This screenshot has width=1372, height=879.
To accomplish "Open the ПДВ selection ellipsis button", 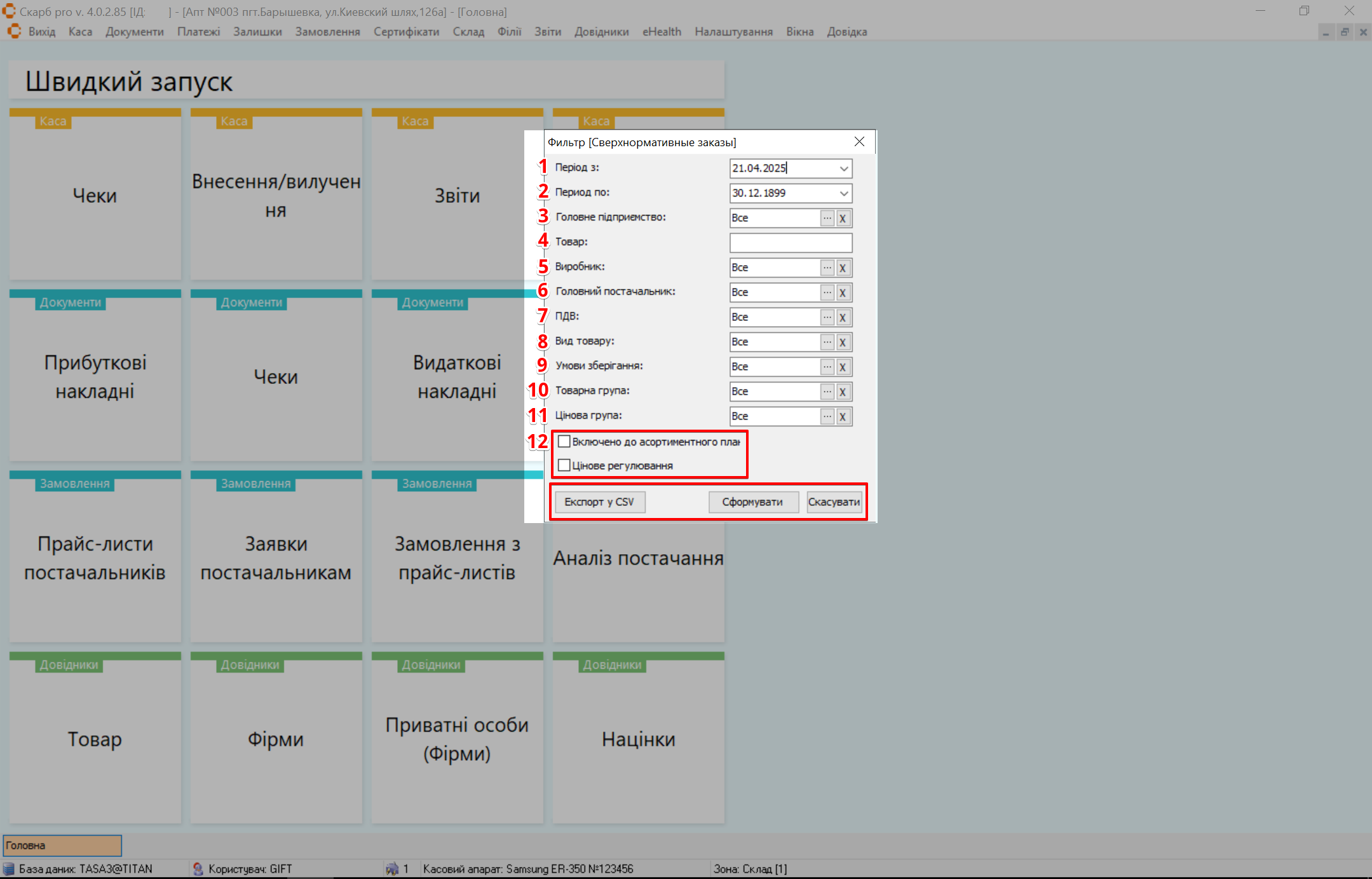I will pyautogui.click(x=827, y=317).
